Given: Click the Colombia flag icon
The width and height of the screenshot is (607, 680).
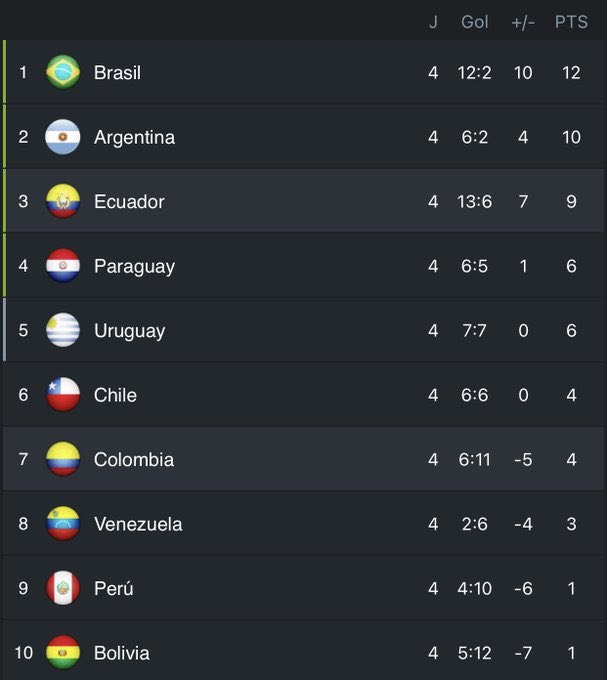Looking at the screenshot, I should [x=63, y=459].
